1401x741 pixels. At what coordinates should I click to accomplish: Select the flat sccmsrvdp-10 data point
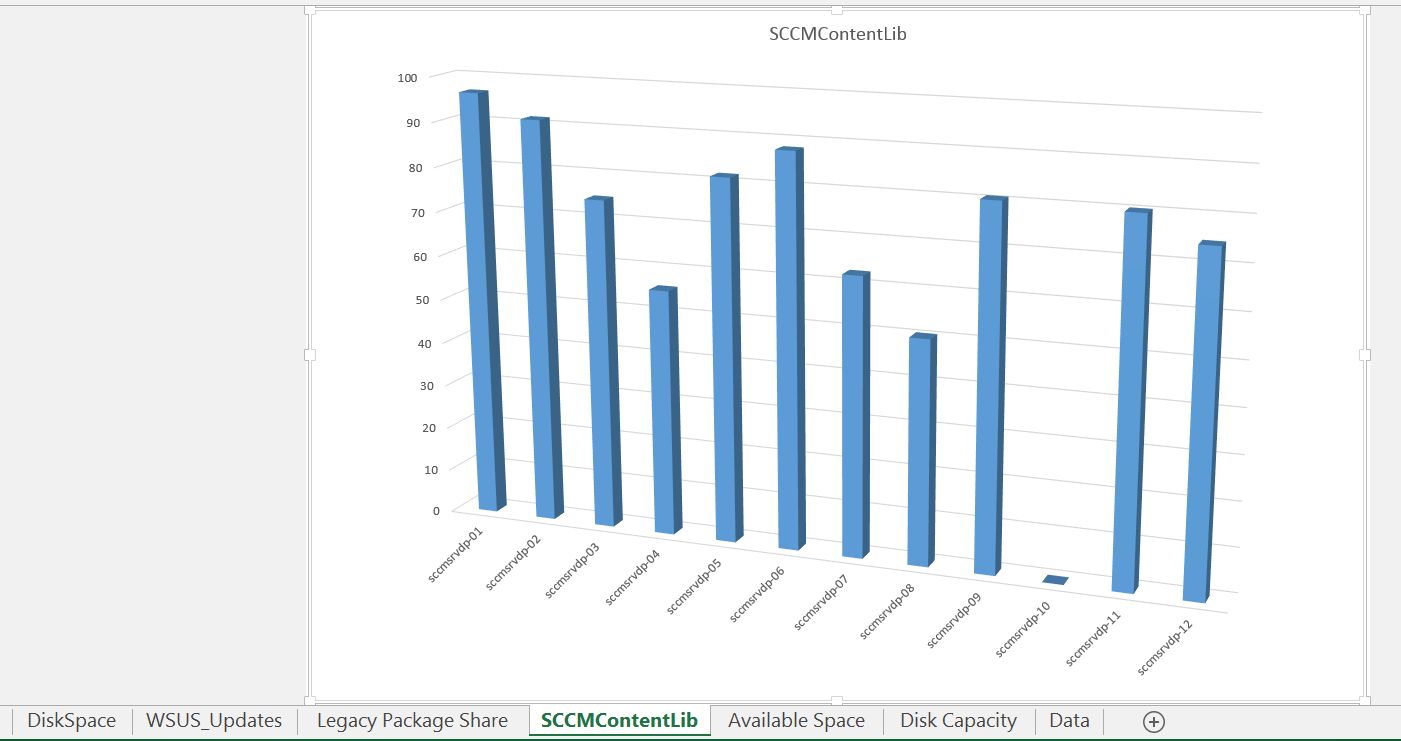(x=1055, y=580)
